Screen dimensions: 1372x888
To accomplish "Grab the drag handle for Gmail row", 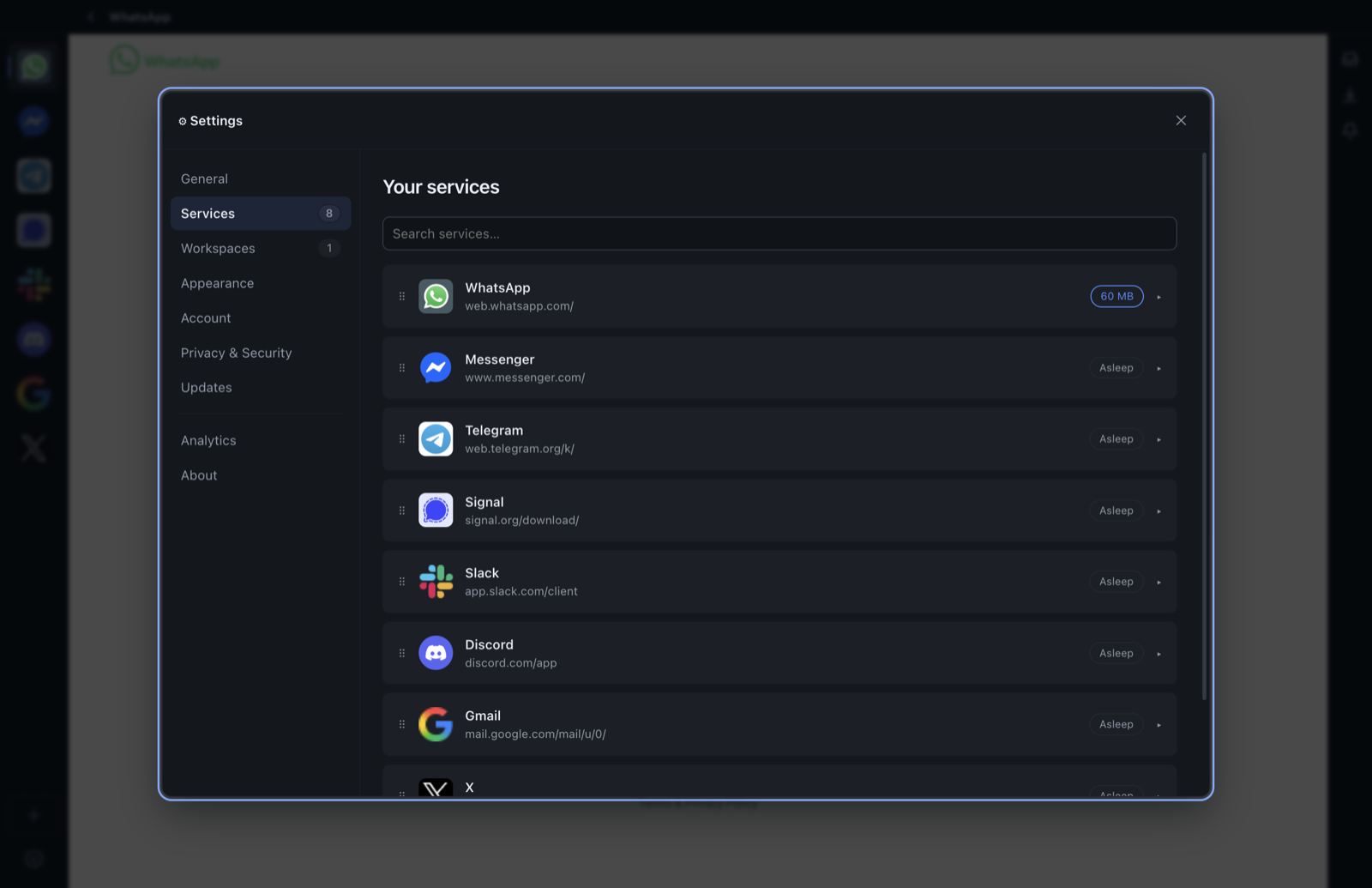I will (x=402, y=724).
